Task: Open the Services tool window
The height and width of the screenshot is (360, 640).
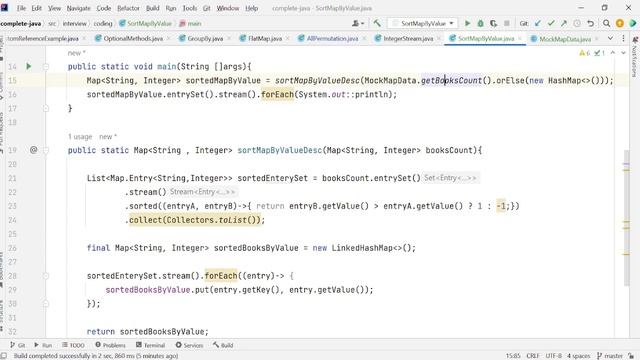Action: click(189, 345)
